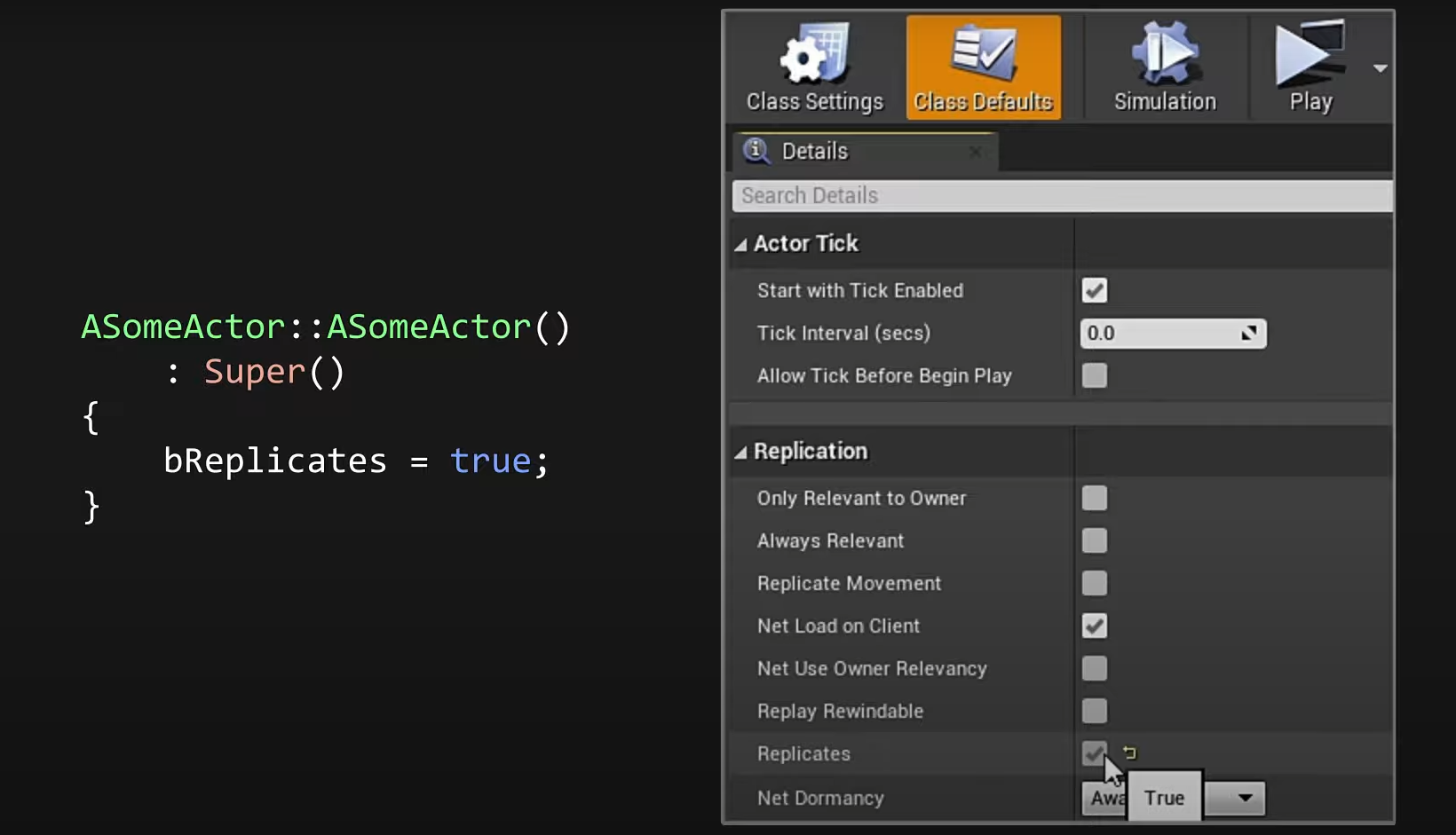The width and height of the screenshot is (1456, 835).
Task: Open Class Settings in the toolbar
Action: click(x=814, y=68)
